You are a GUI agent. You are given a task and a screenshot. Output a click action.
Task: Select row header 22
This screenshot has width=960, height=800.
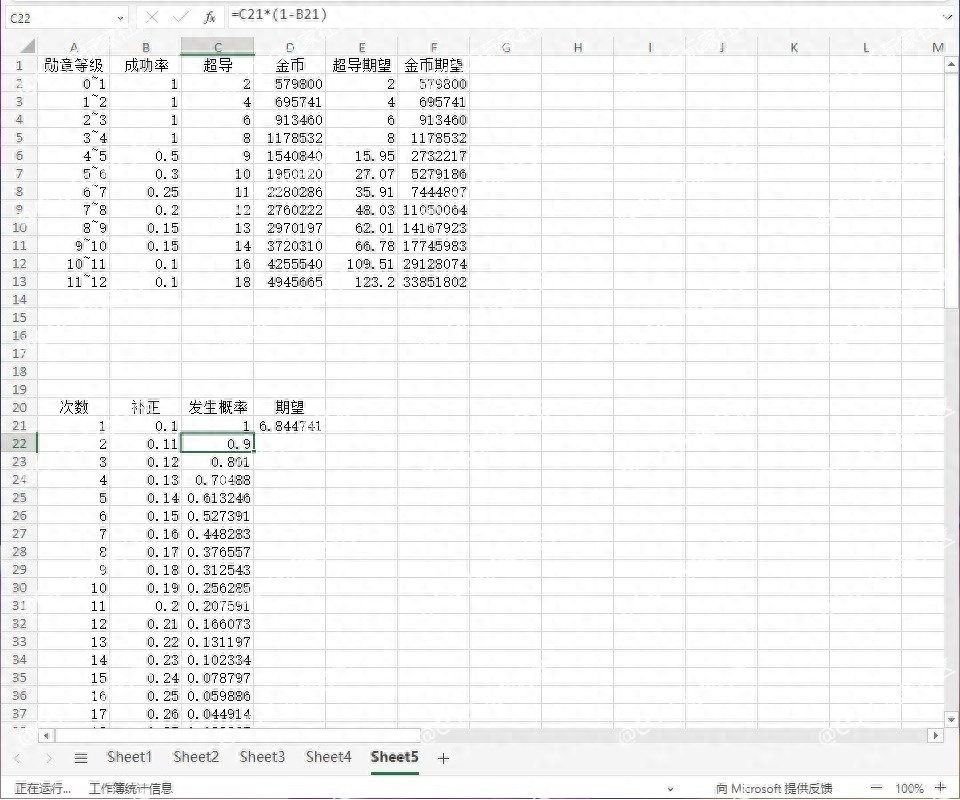(19, 443)
